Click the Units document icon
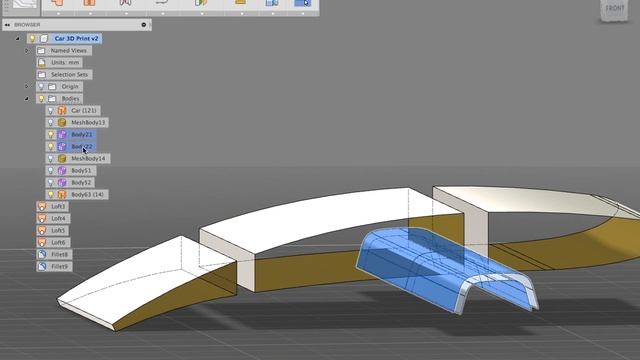Viewport: 640px width, 360px height. (x=41, y=62)
